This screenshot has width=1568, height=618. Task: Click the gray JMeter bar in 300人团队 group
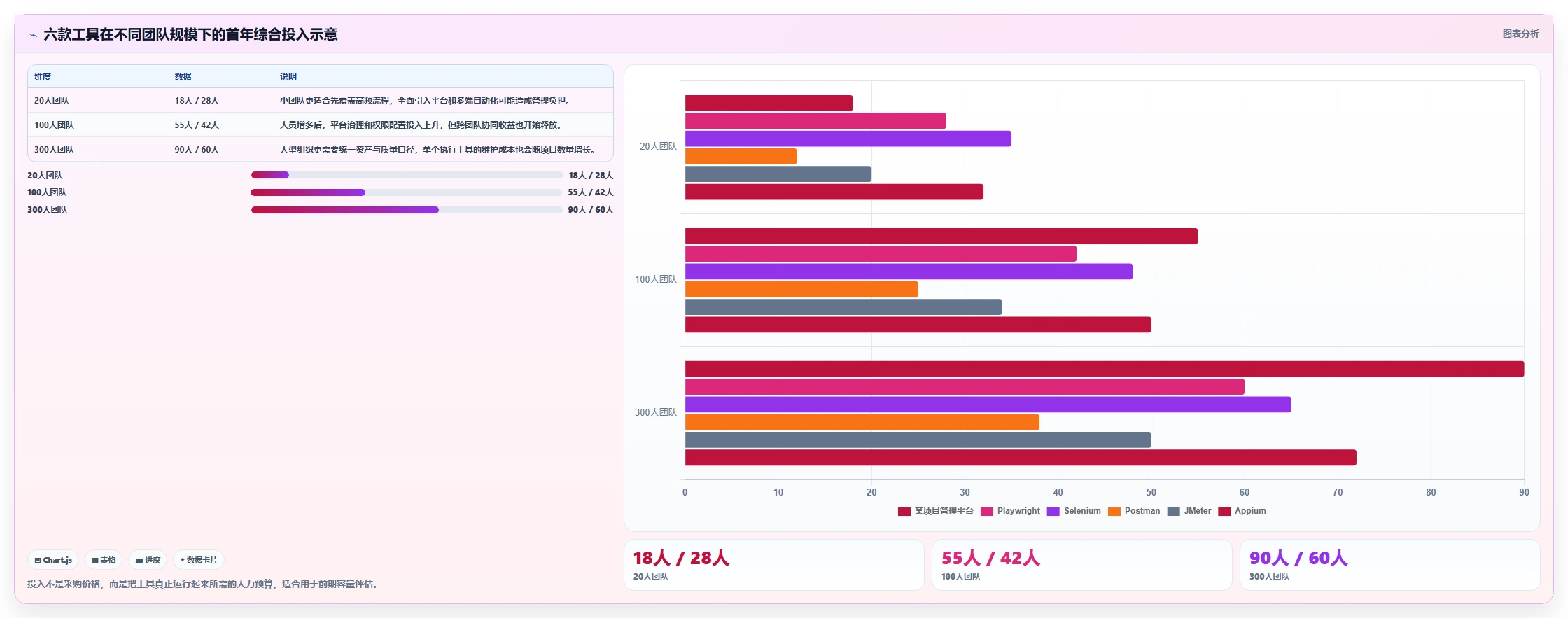[x=918, y=440]
